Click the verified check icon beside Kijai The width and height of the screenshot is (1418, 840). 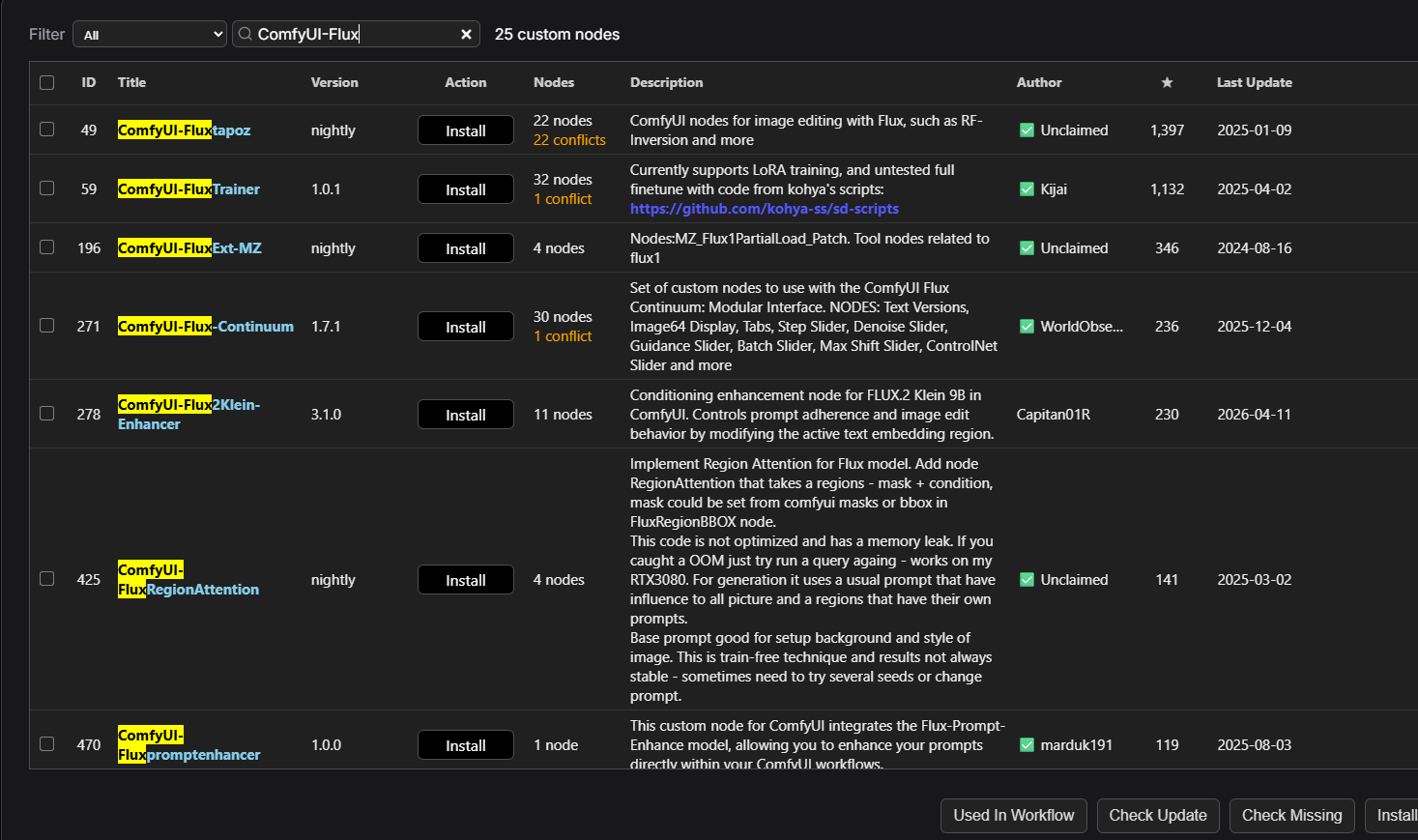[1027, 189]
